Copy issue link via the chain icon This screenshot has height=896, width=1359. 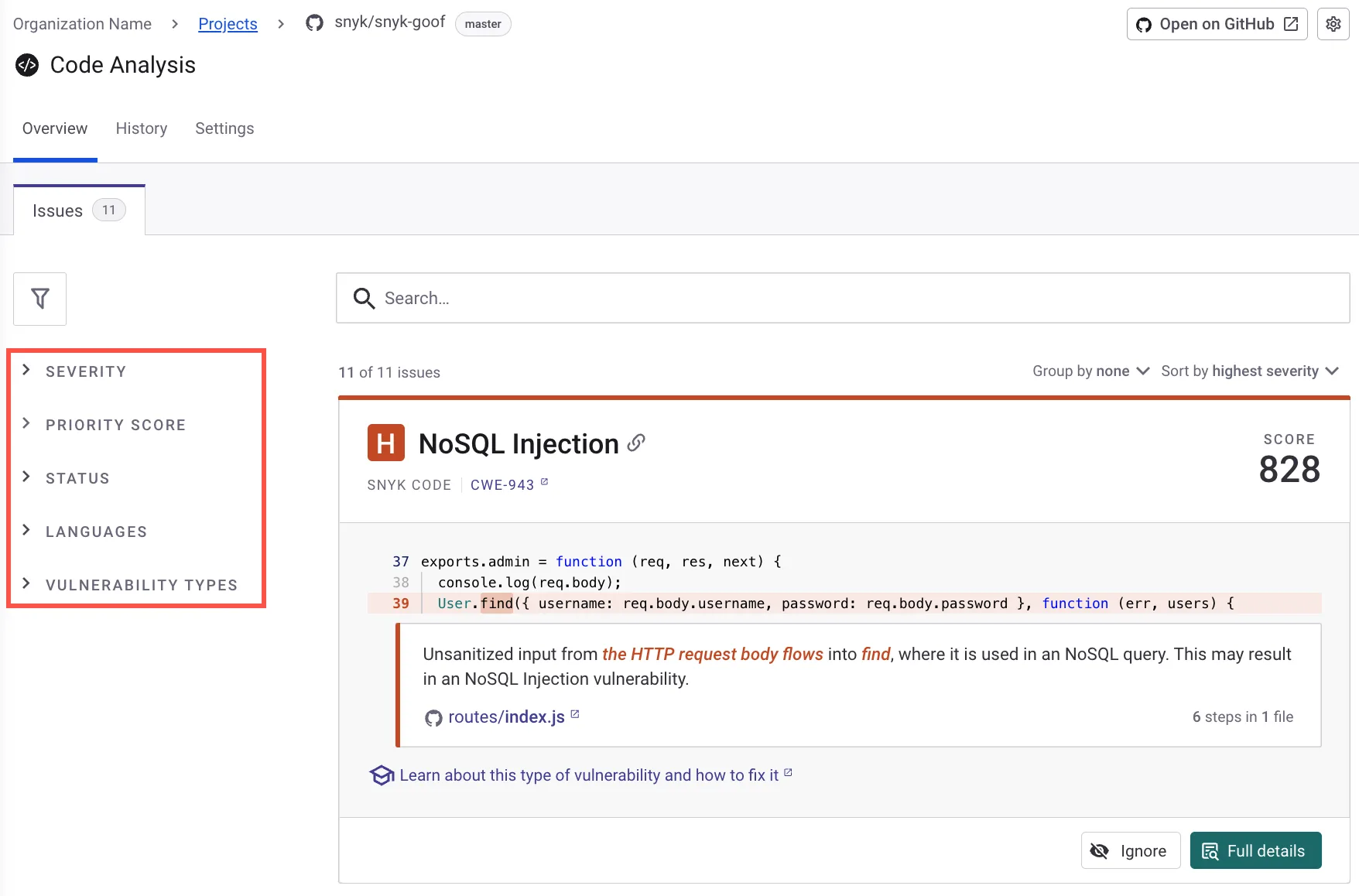(636, 443)
